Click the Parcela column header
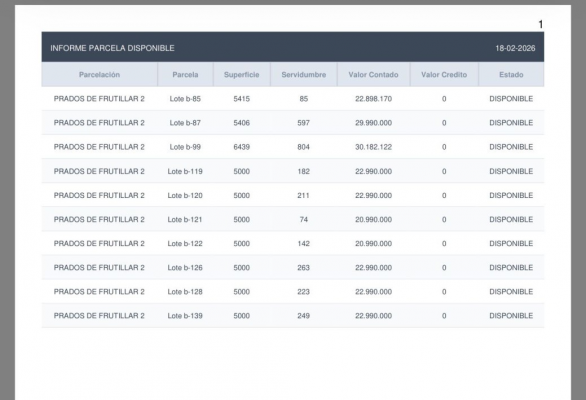 tap(185, 75)
